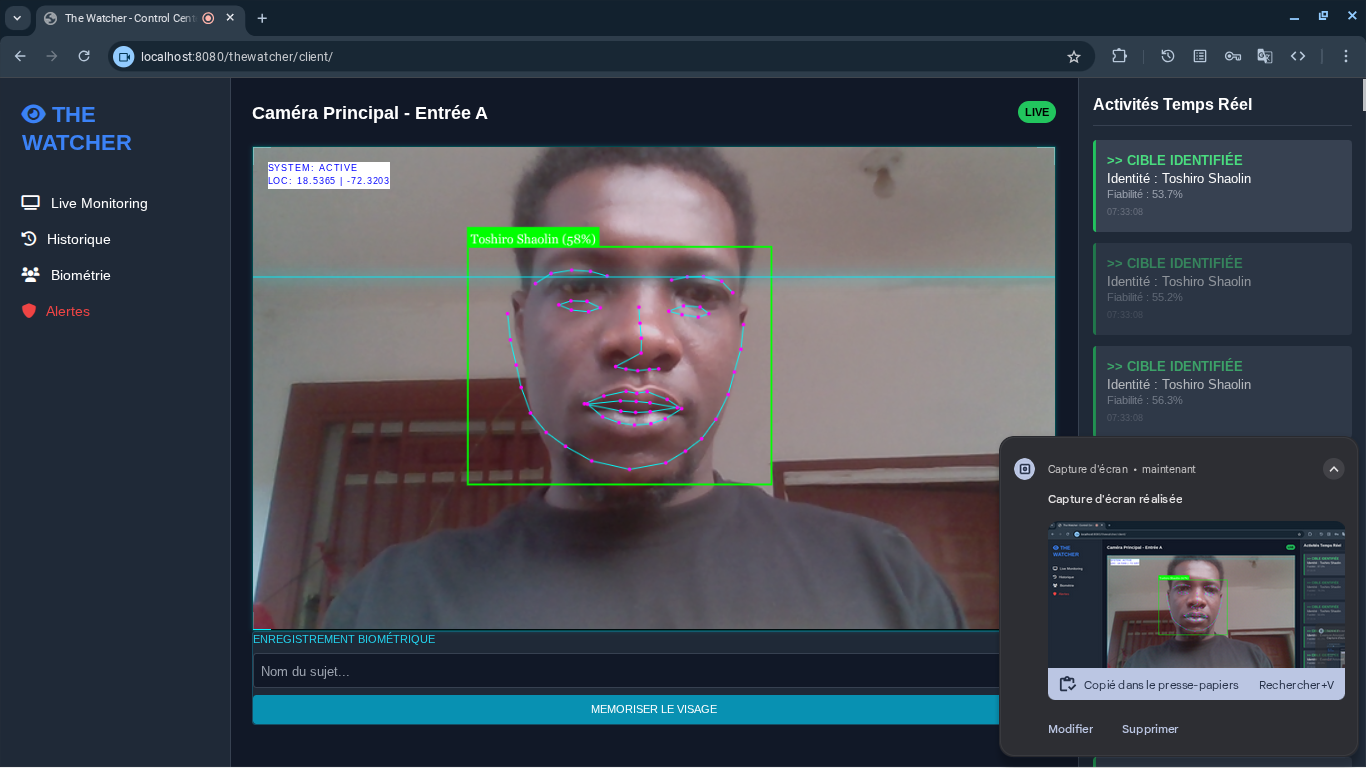Open the browser Extensions puzzle icon
Screen dimensions: 1366x768
[1119, 57]
